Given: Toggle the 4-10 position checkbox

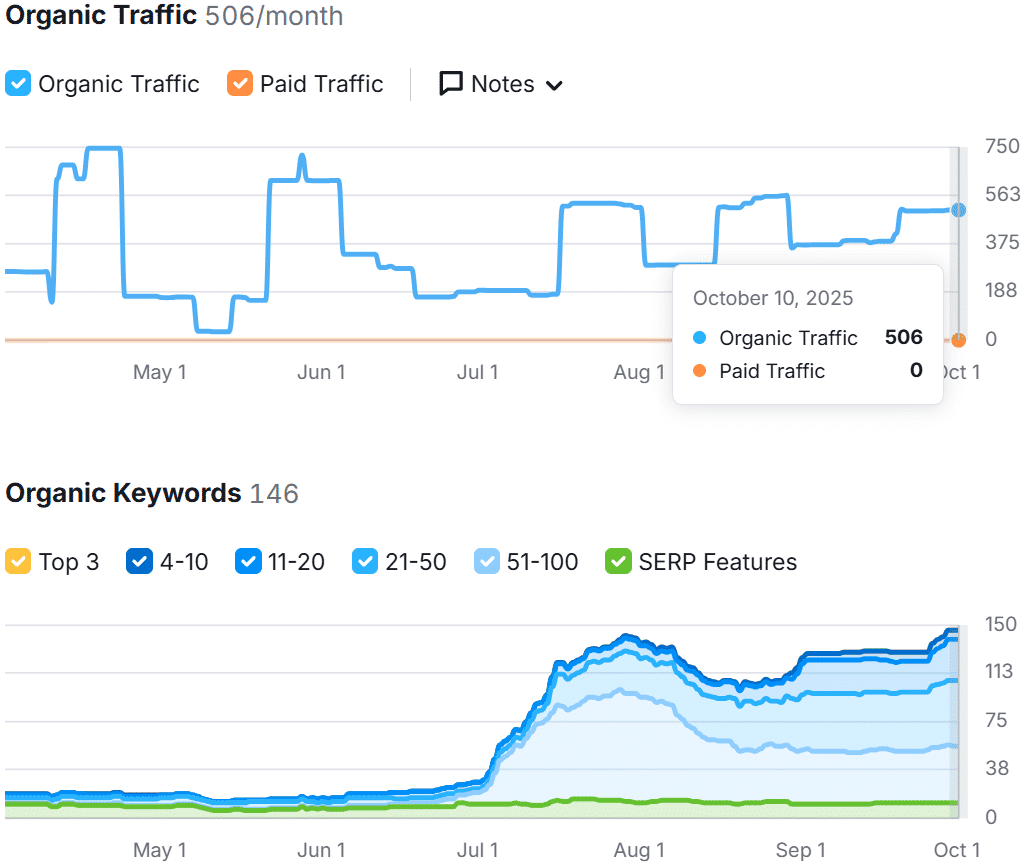Looking at the screenshot, I should pos(139,562).
